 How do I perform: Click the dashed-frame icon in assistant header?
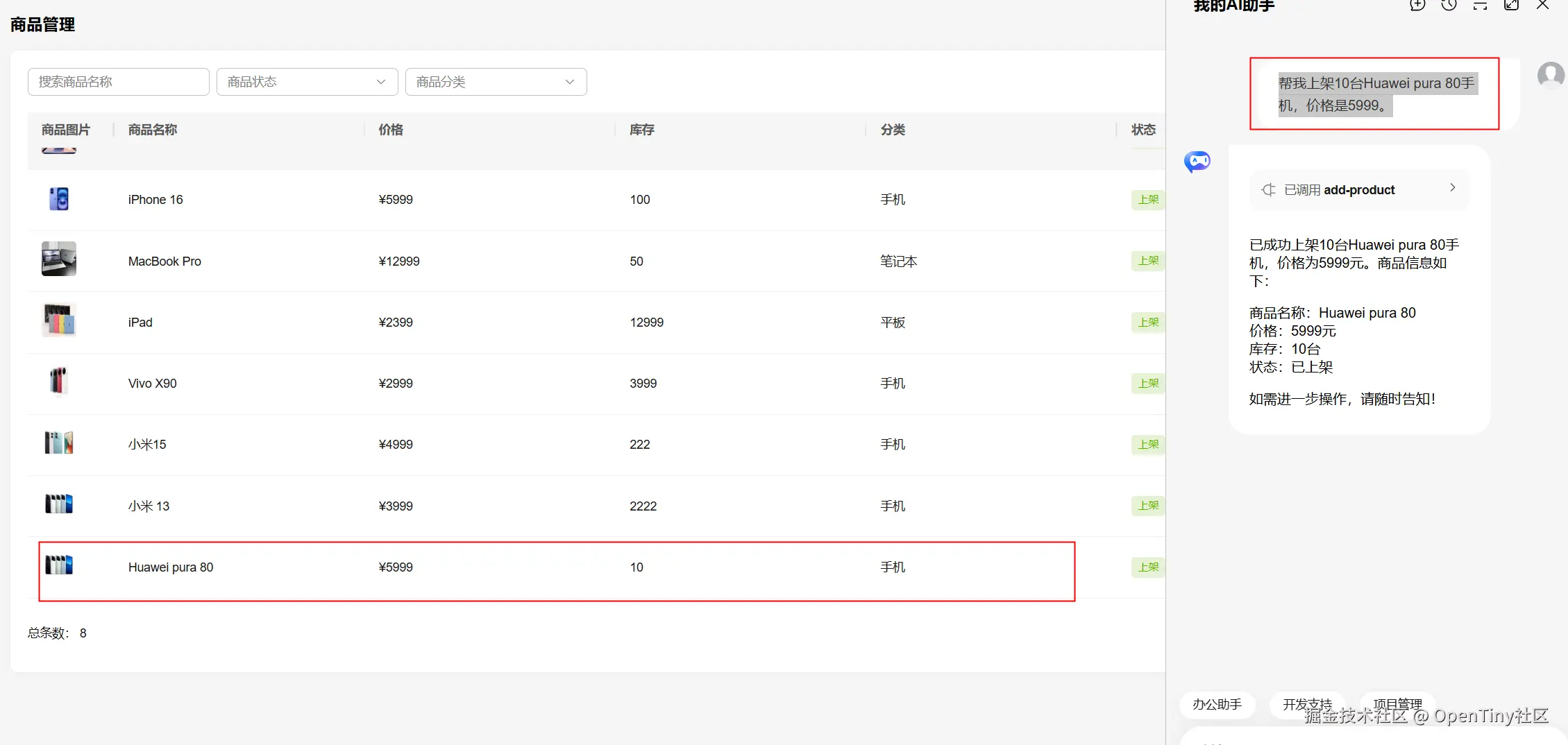[x=1480, y=6]
